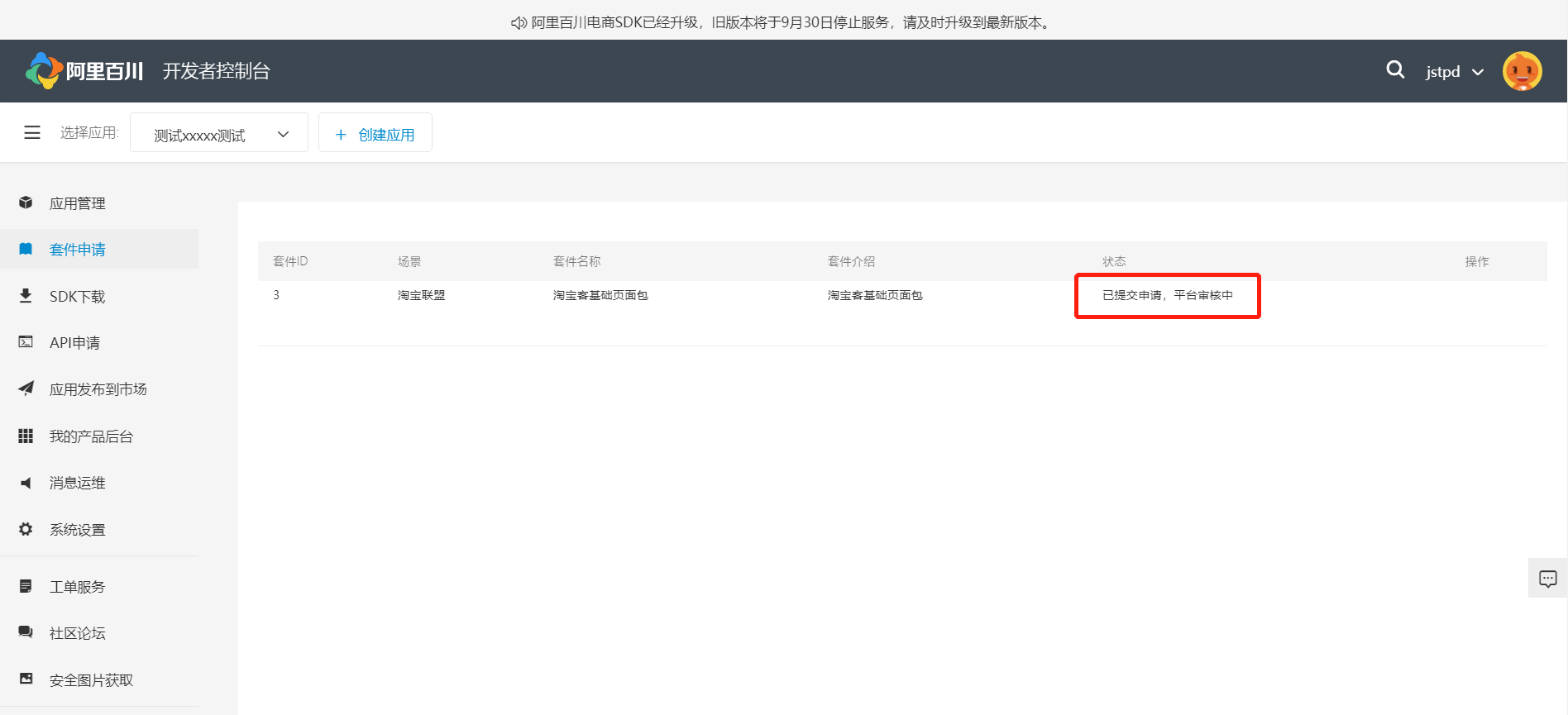The height and width of the screenshot is (715, 1568).
Task: Click the kit ID cell 3
Action: (276, 295)
